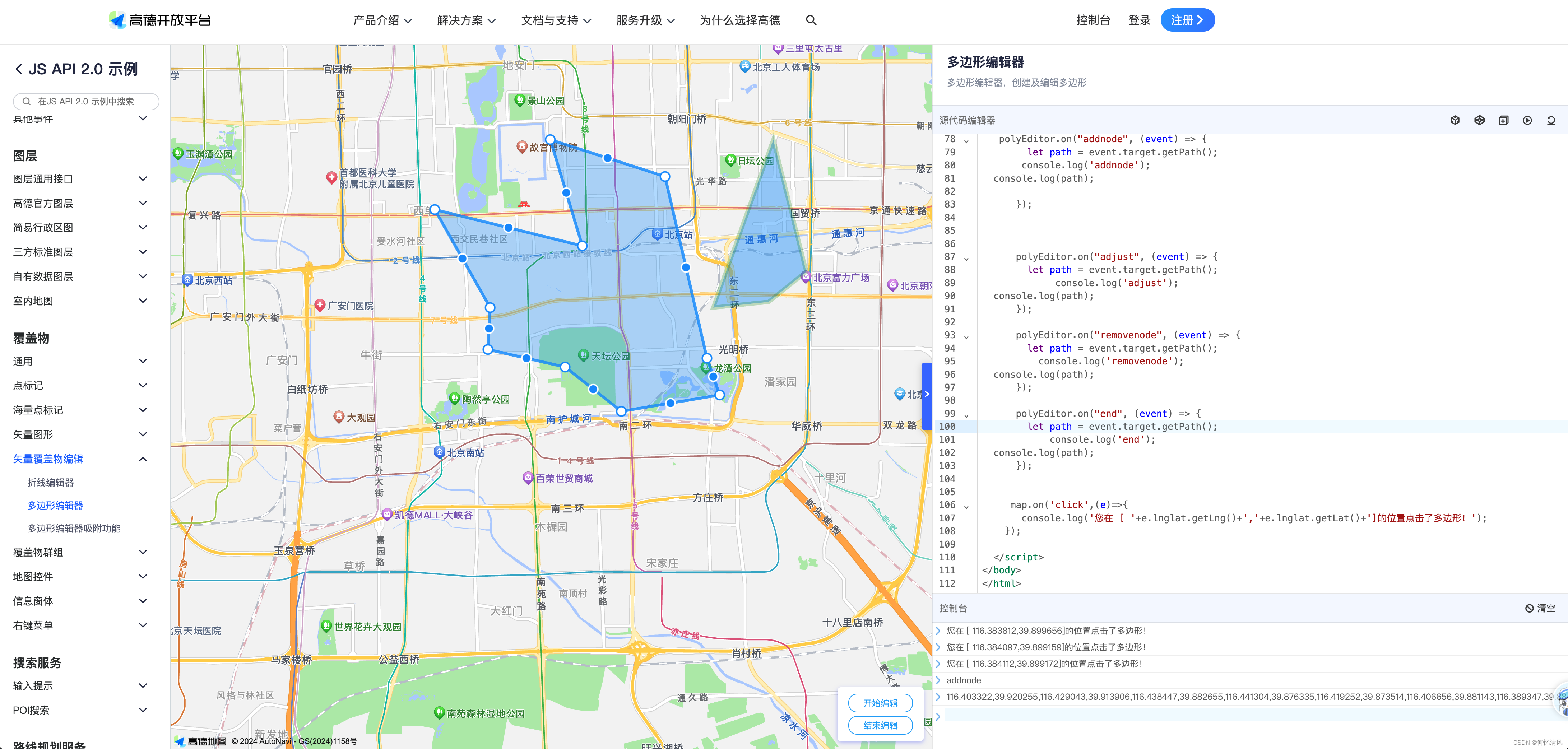Click the 开始编辑 button on the map
This screenshot has height=749, width=1568.
pos(880,703)
